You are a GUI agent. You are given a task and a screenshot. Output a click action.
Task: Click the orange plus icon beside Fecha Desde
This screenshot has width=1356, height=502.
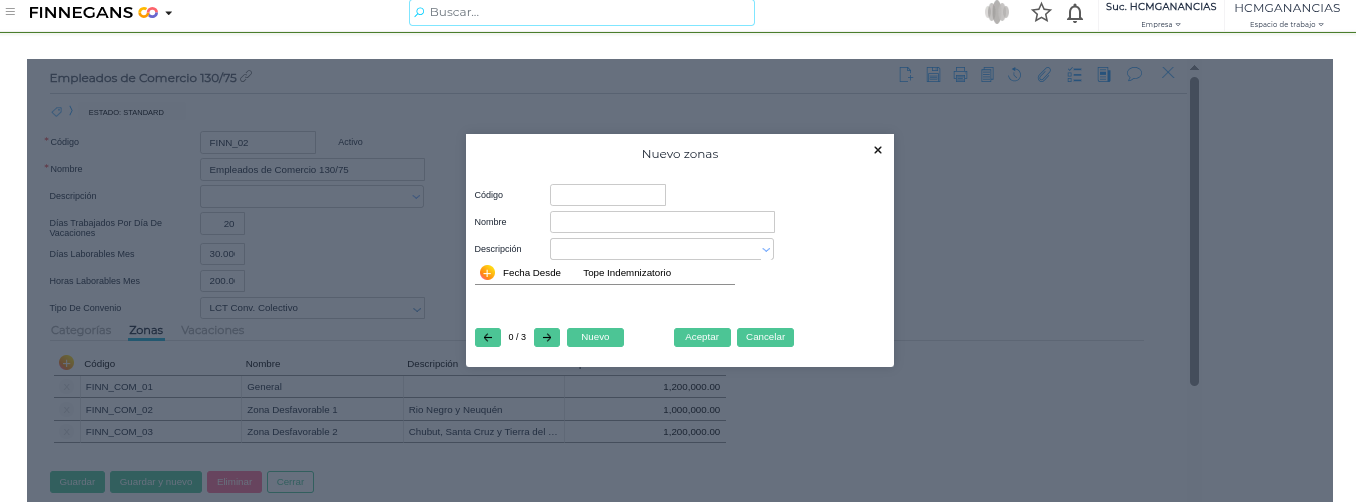(x=487, y=273)
